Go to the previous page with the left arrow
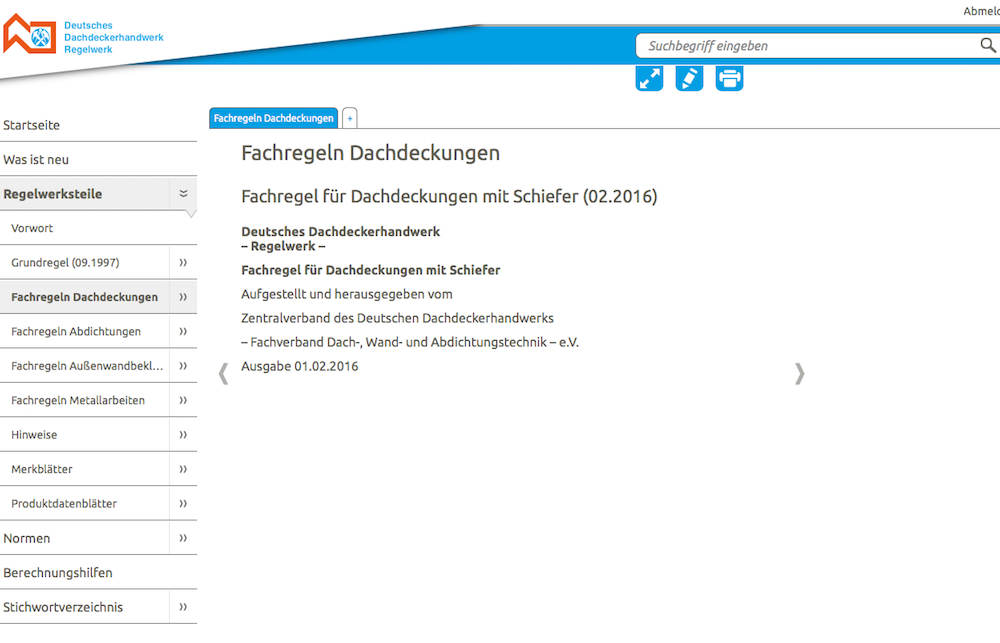 (223, 373)
